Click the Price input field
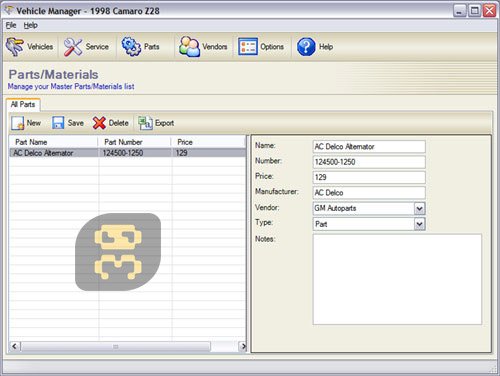 pos(369,177)
